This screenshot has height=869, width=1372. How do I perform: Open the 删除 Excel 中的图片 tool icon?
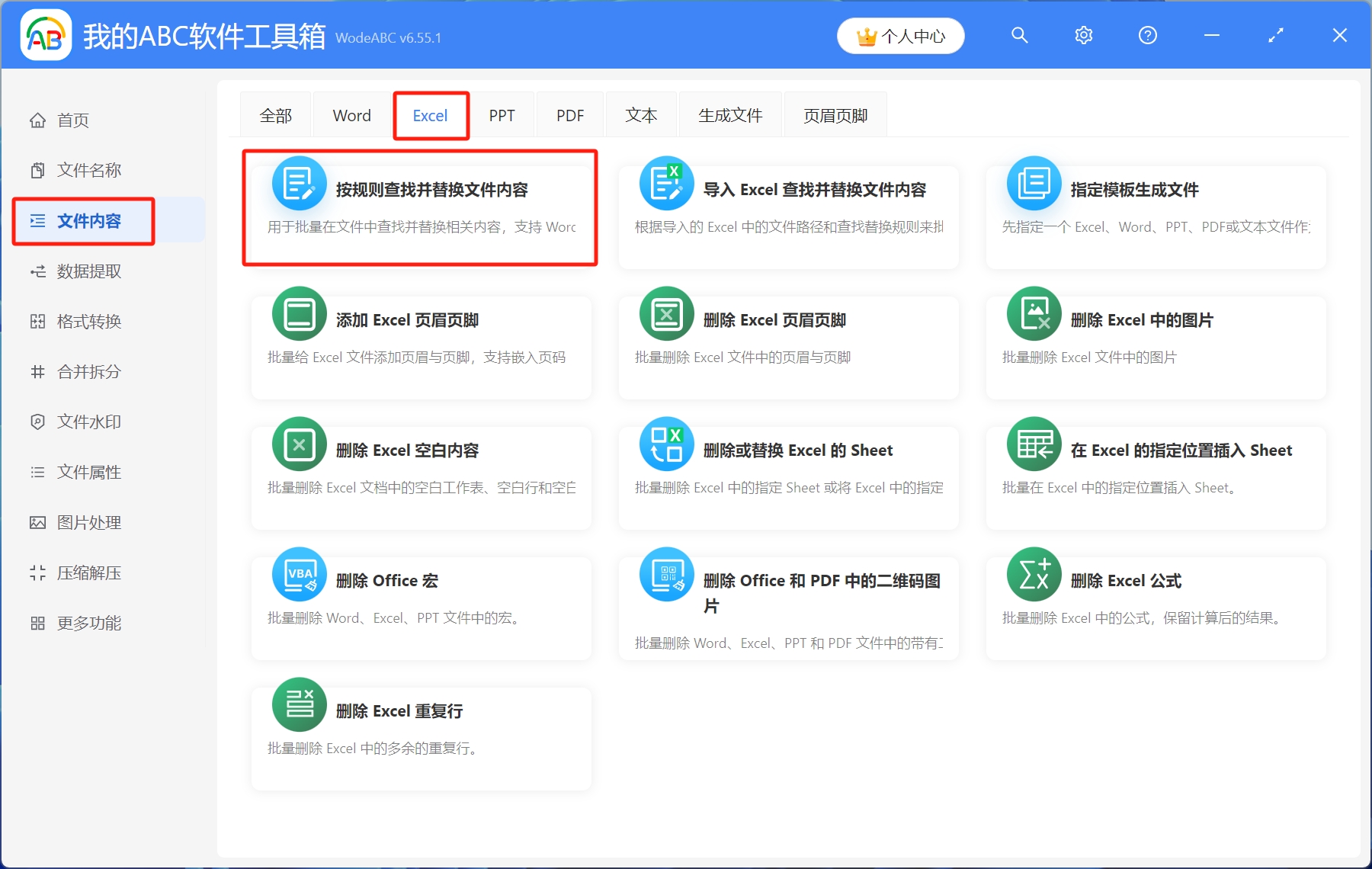(x=1034, y=313)
